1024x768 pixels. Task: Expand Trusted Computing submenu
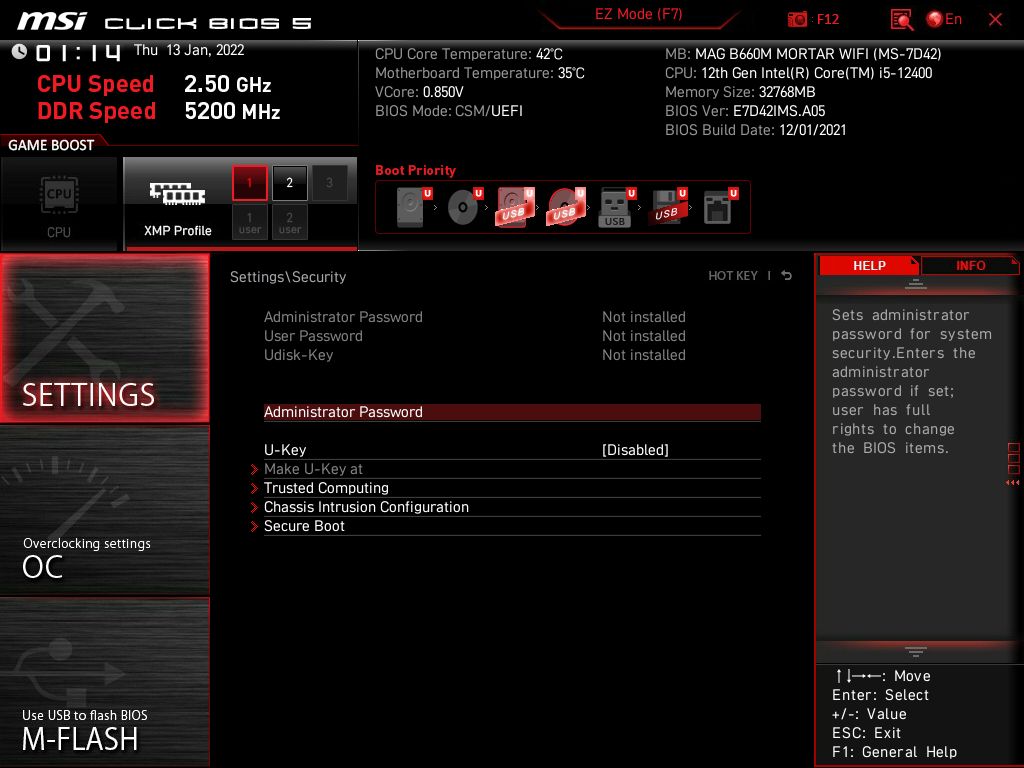point(512,488)
